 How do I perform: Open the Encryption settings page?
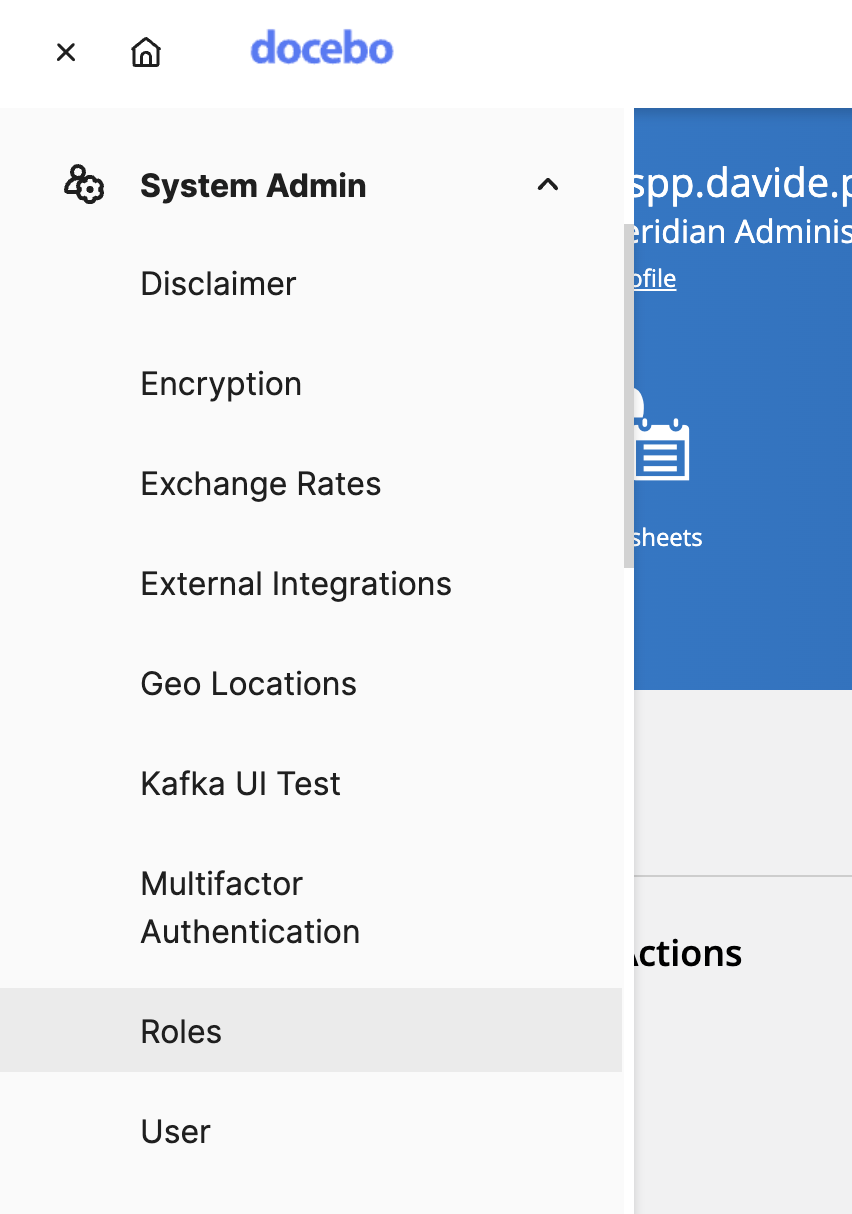point(221,384)
